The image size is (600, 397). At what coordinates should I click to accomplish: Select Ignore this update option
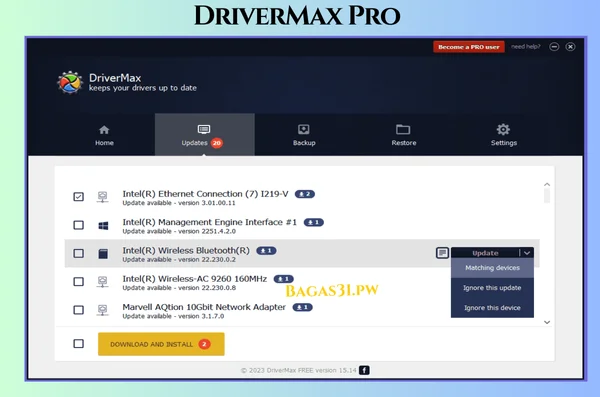pyautogui.click(x=492, y=288)
